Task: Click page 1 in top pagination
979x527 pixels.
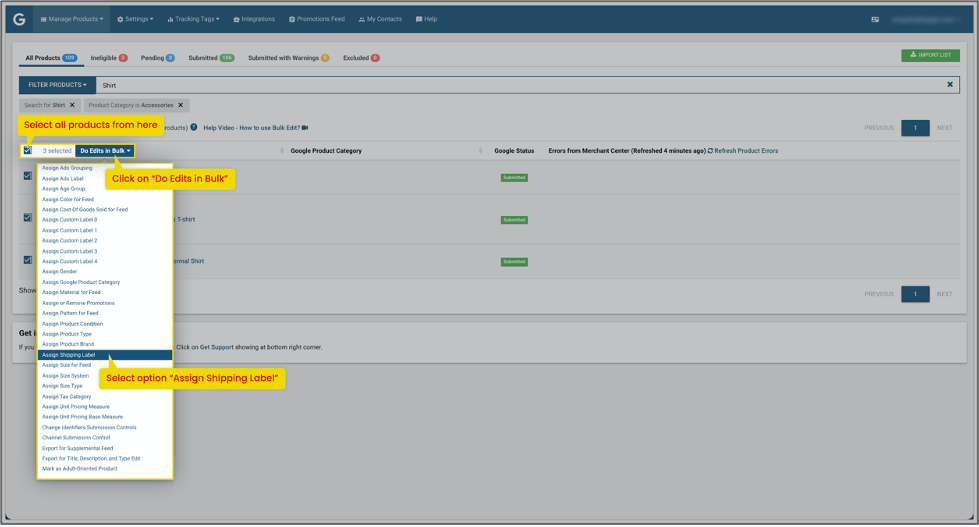Action: [915, 128]
